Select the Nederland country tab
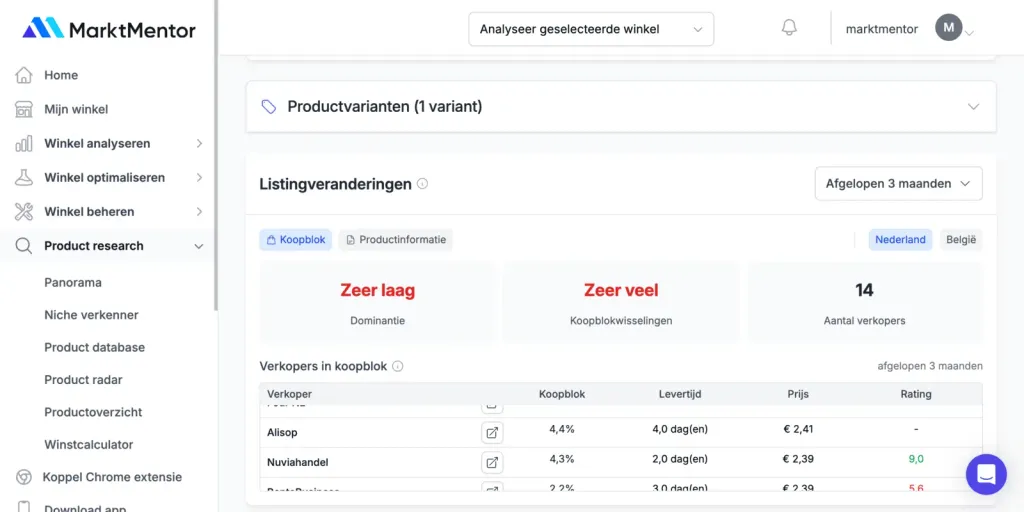1024x512 pixels. point(900,240)
